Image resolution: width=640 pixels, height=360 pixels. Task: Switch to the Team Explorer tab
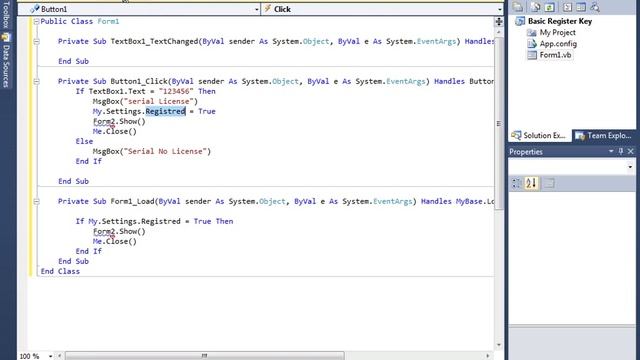604,136
